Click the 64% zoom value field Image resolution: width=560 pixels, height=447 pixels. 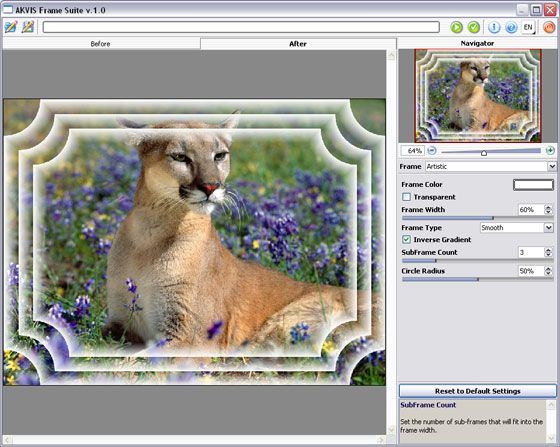[412, 151]
